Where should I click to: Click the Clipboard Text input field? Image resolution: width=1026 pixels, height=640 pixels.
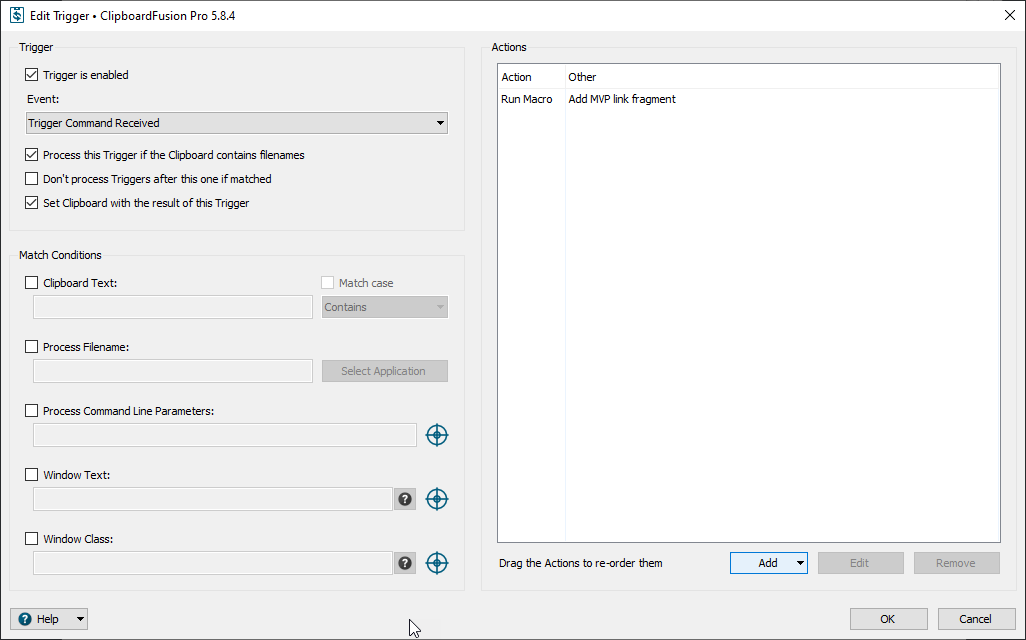(x=173, y=307)
